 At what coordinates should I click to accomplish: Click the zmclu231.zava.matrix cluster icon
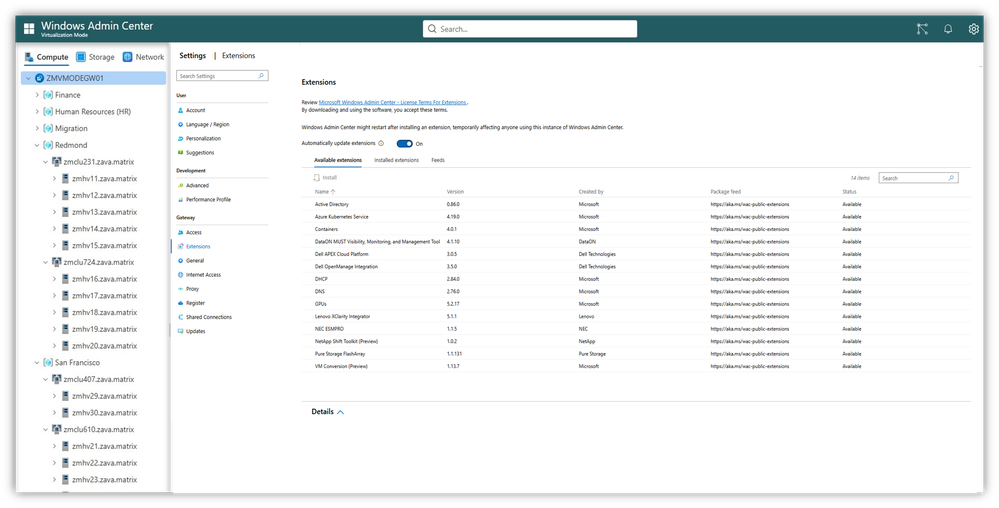click(57, 162)
